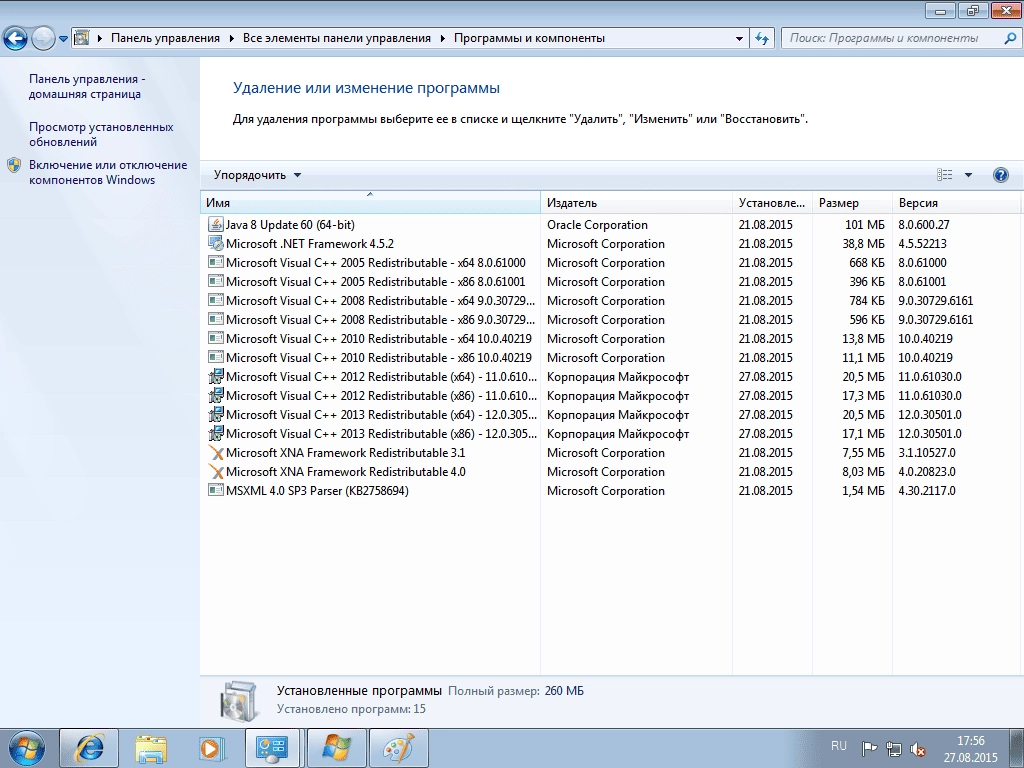1024x768 pixels.
Task: Click version 4.30.2117.0 cell
Action: pos(927,490)
